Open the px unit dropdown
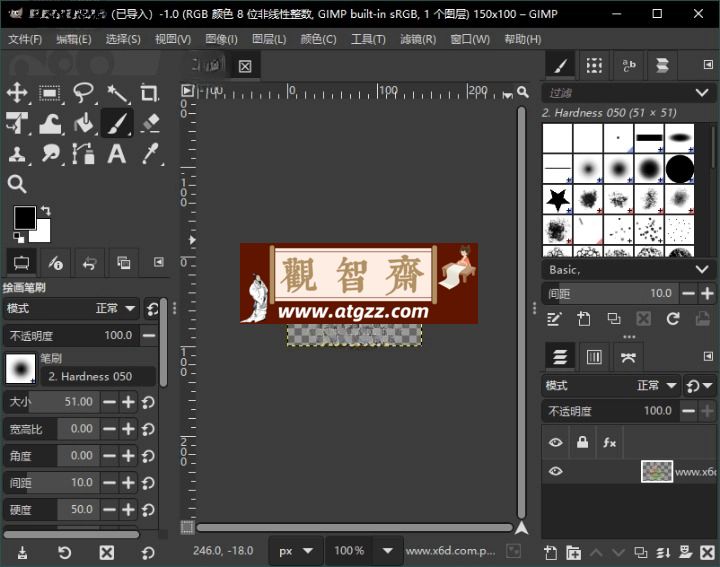Image resolution: width=720 pixels, height=567 pixels. 296,550
